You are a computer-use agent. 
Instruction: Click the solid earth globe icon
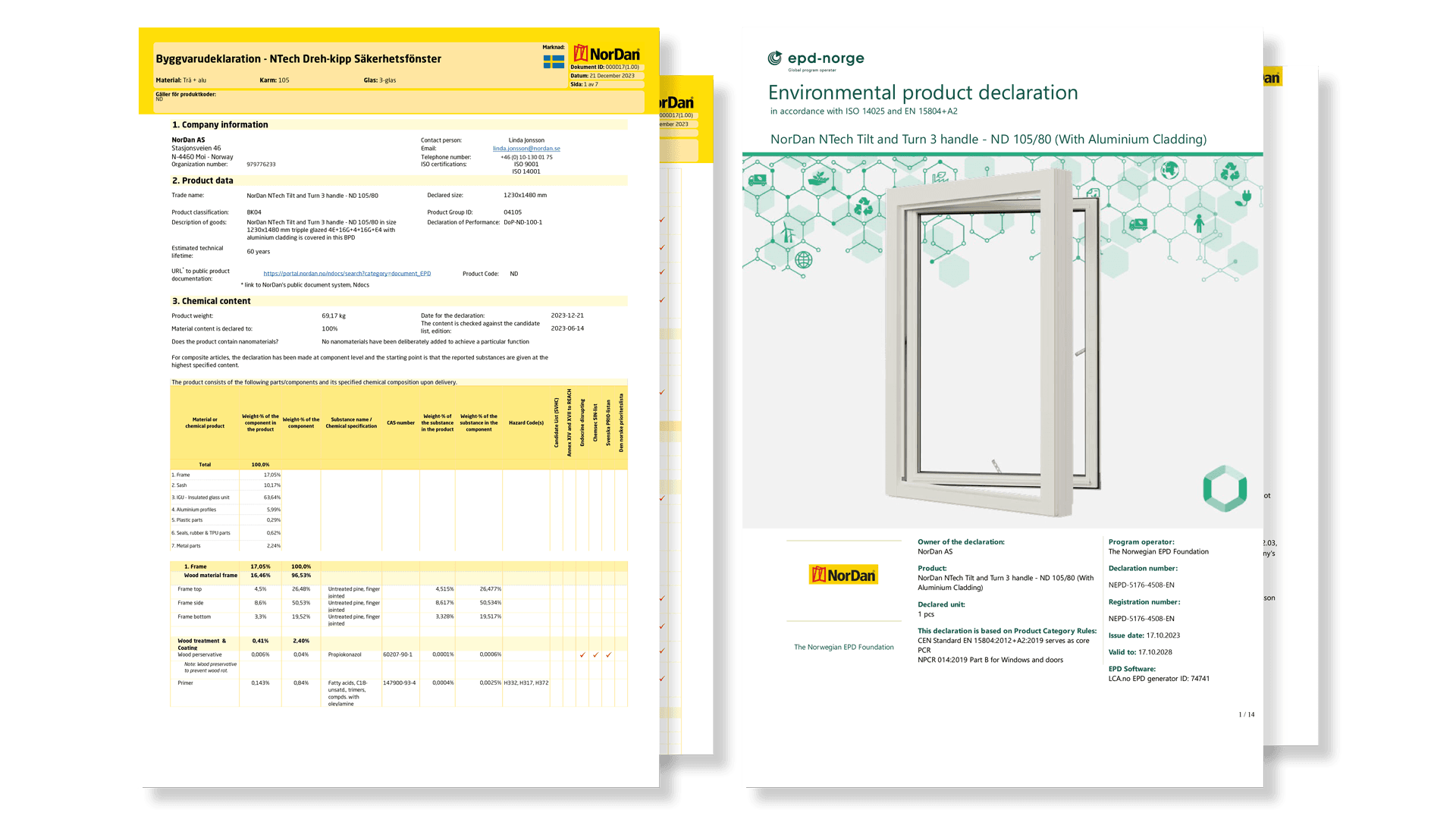[1169, 169]
